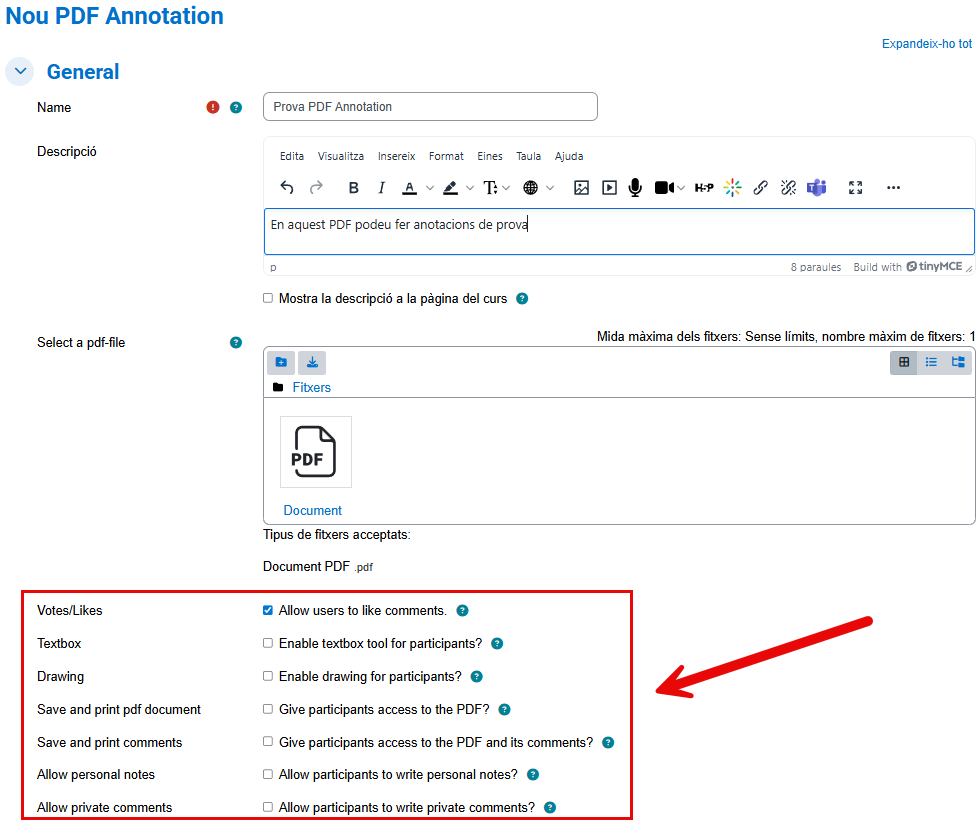Insert a link with the chain icon
Viewport: 978px width, 828px height.
point(760,188)
